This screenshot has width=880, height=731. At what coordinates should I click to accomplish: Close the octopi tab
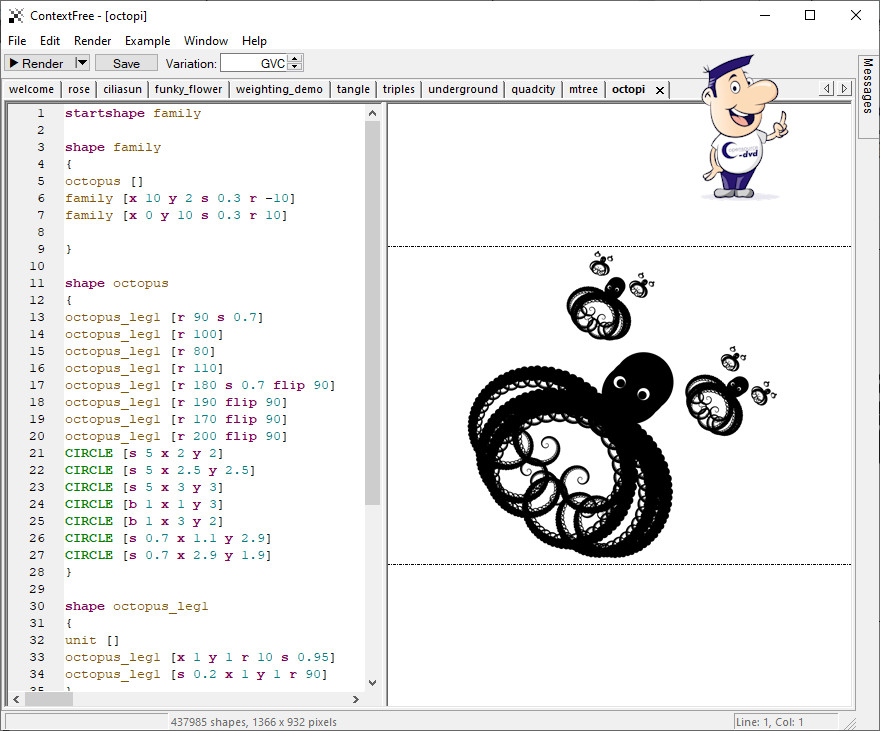pyautogui.click(x=660, y=90)
